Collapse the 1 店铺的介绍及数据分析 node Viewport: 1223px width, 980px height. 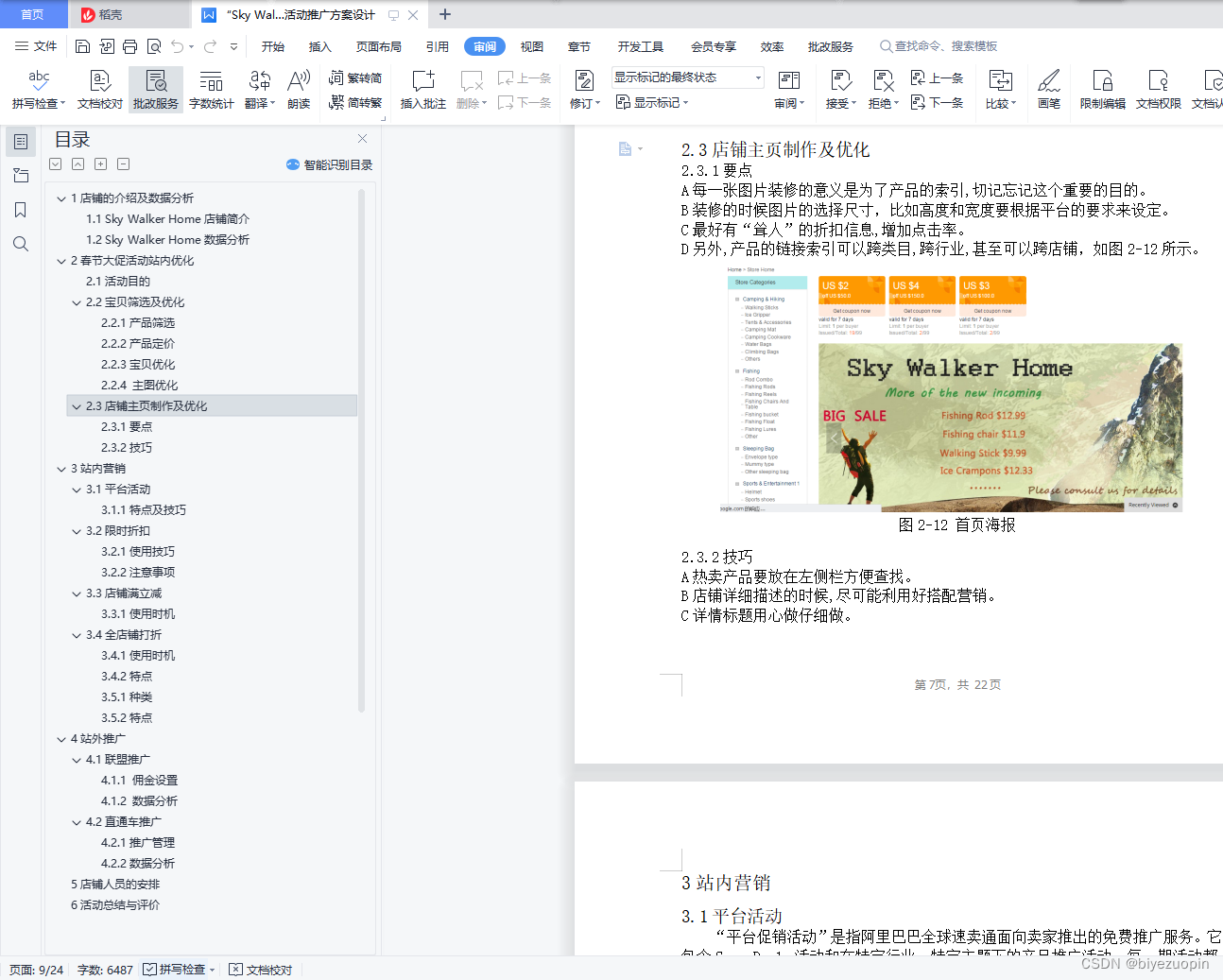[61, 198]
